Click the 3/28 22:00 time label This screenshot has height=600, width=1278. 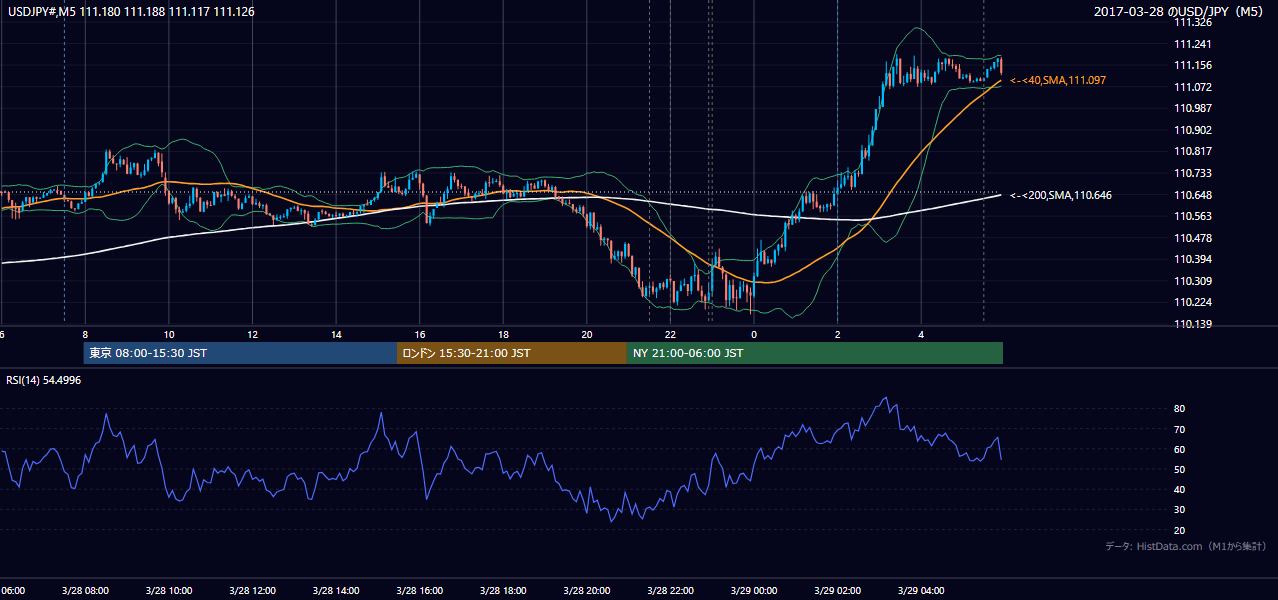pos(670,590)
